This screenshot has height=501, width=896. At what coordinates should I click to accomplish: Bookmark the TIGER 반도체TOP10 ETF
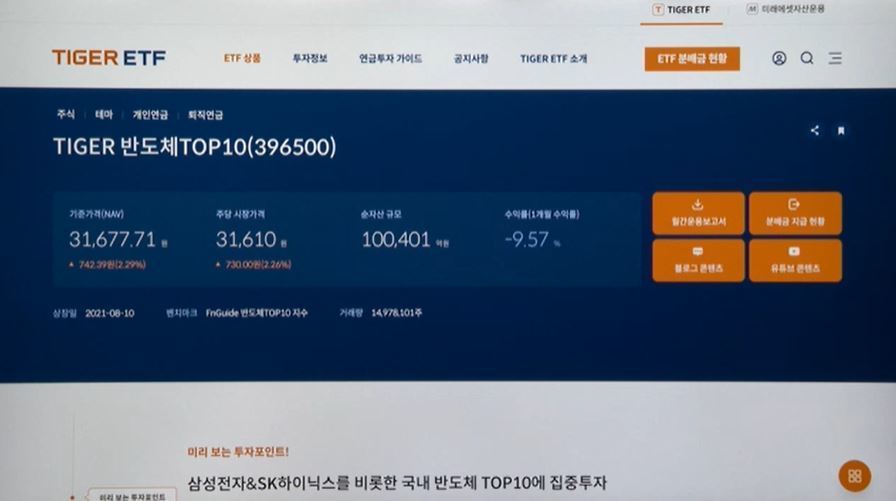[x=841, y=130]
